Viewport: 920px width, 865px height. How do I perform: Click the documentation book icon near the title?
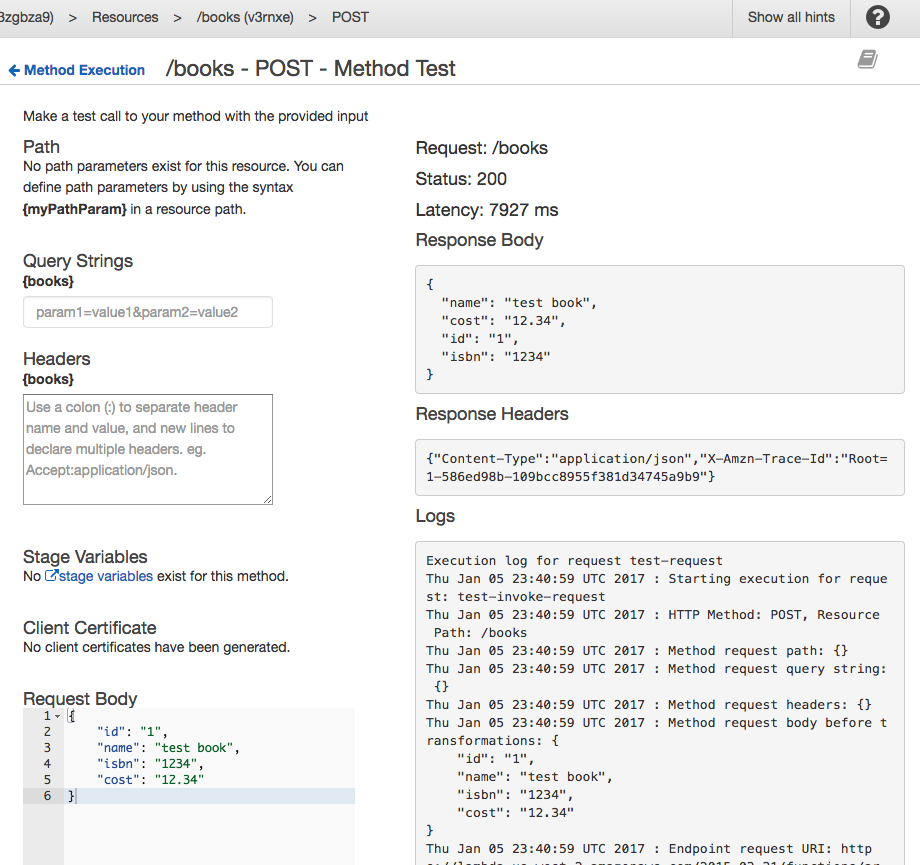866,59
